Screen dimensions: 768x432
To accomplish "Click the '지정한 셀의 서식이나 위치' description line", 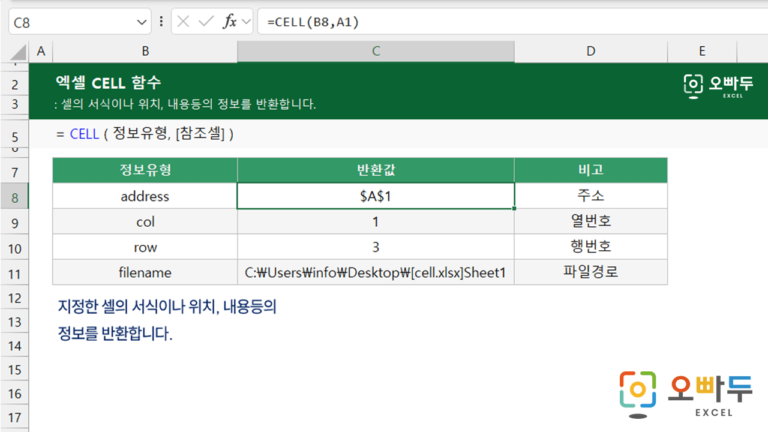I will click(x=167, y=307).
